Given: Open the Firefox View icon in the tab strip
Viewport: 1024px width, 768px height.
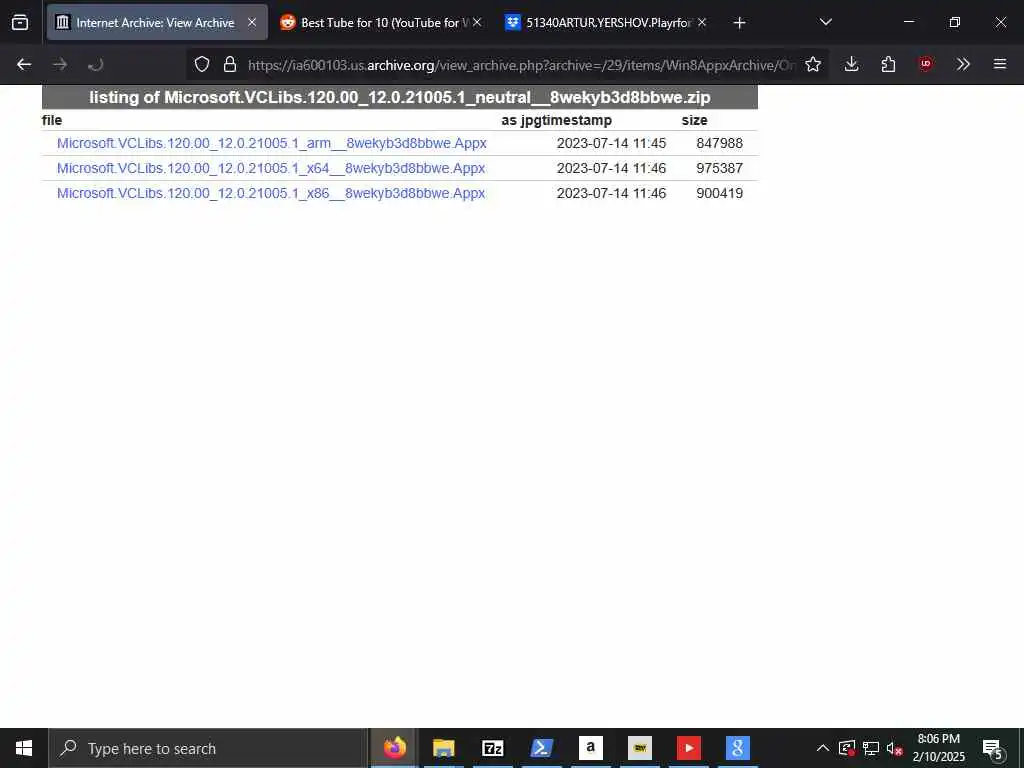Looking at the screenshot, I should click(20, 23).
